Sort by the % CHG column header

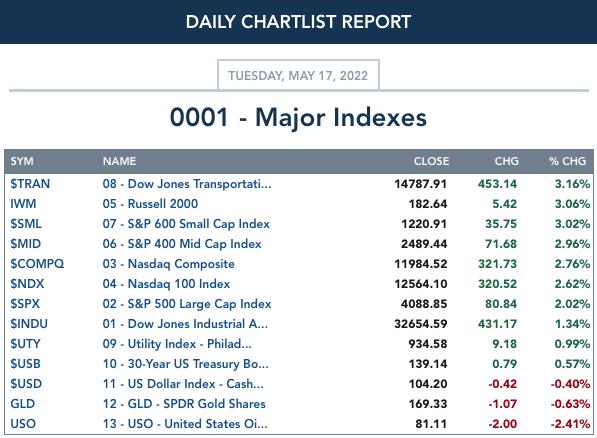567,161
